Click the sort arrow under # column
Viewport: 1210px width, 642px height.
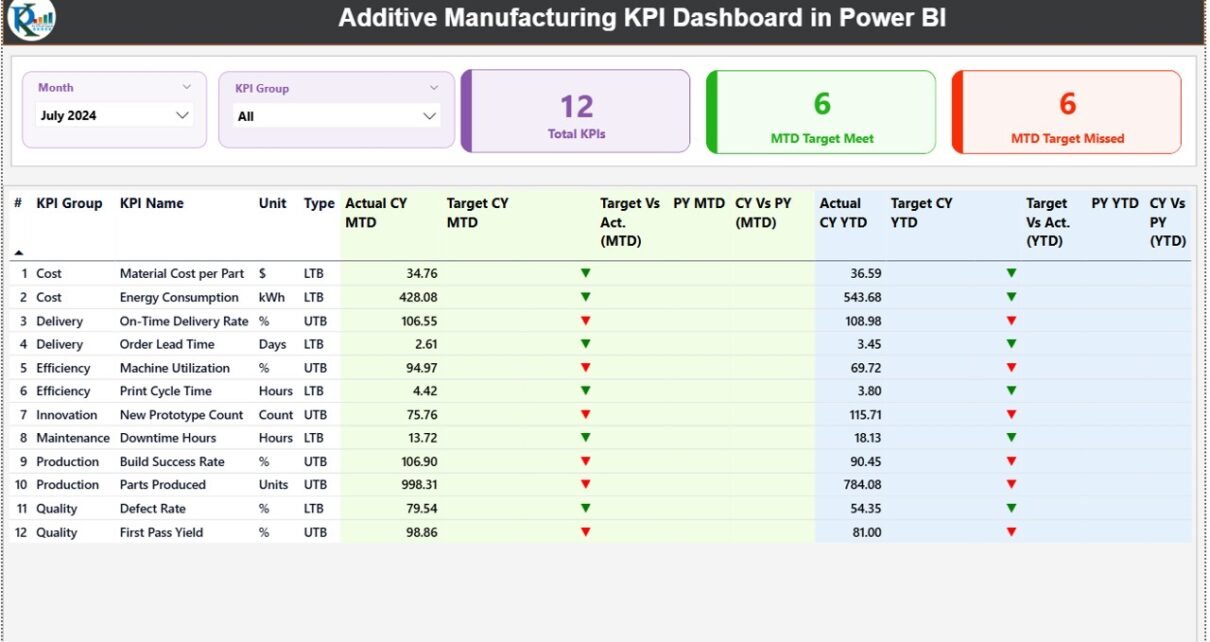click(x=18, y=253)
